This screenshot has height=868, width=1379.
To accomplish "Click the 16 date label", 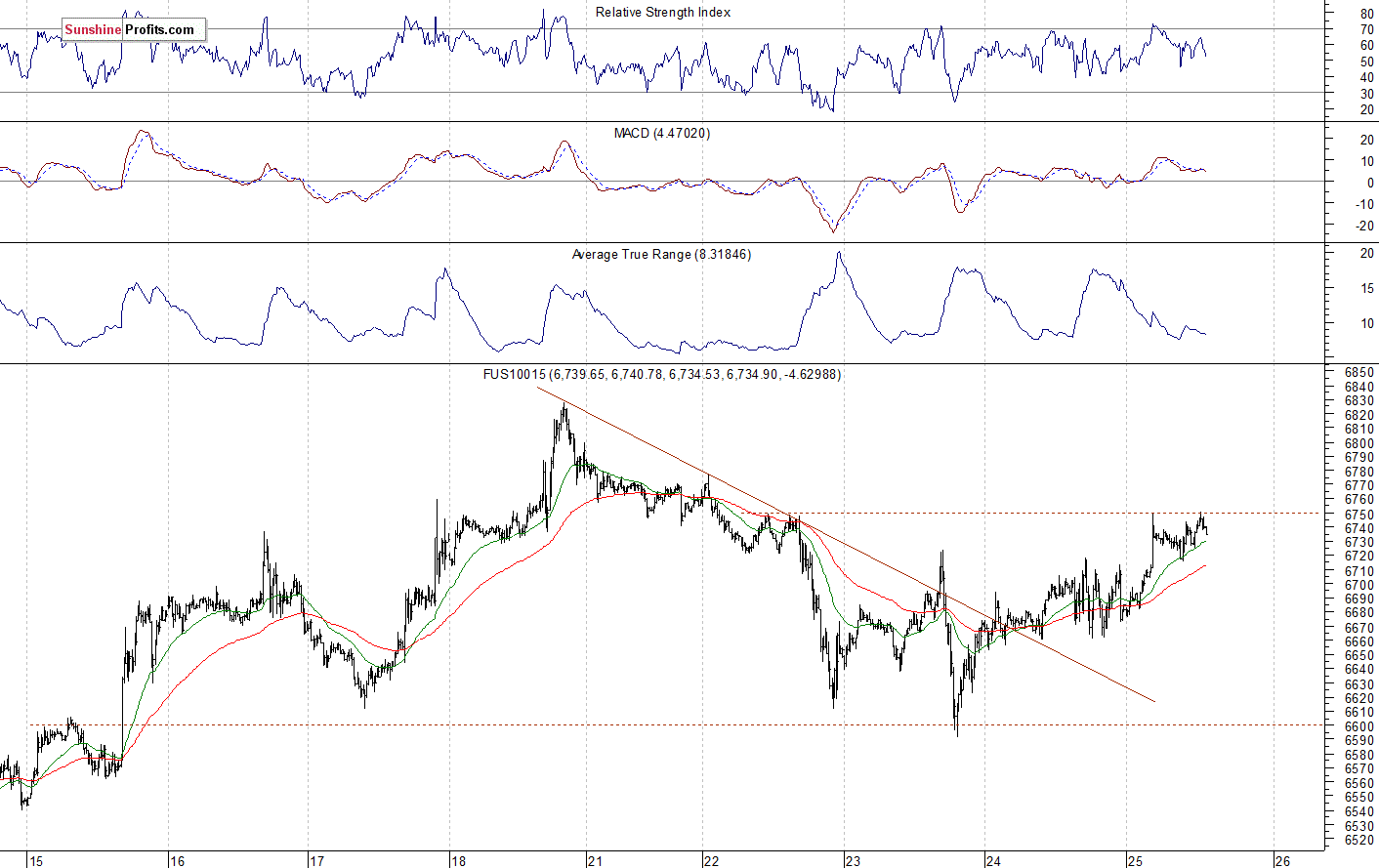I will pyautogui.click(x=177, y=861).
